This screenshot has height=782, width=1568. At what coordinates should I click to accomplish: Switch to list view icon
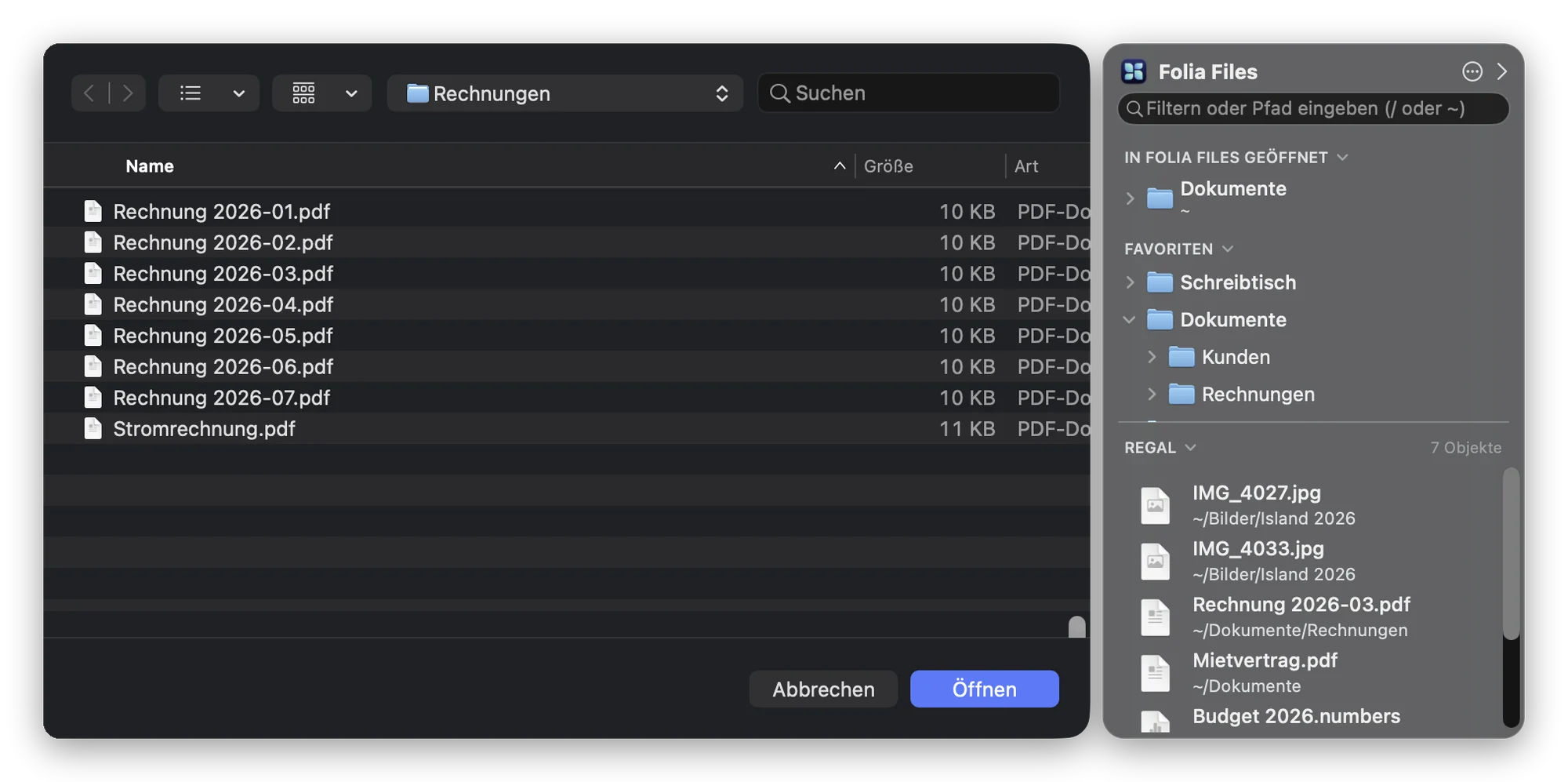click(x=191, y=93)
